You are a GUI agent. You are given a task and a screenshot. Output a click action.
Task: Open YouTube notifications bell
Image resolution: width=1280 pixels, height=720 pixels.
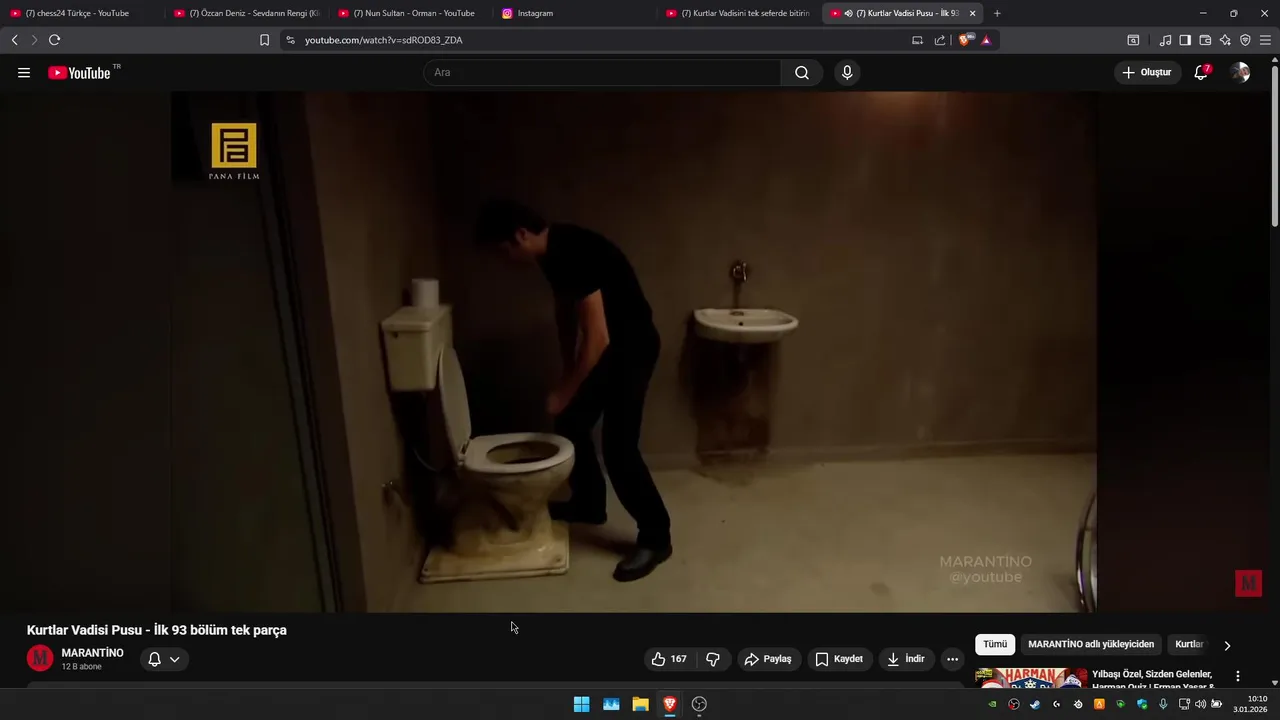[1201, 73]
